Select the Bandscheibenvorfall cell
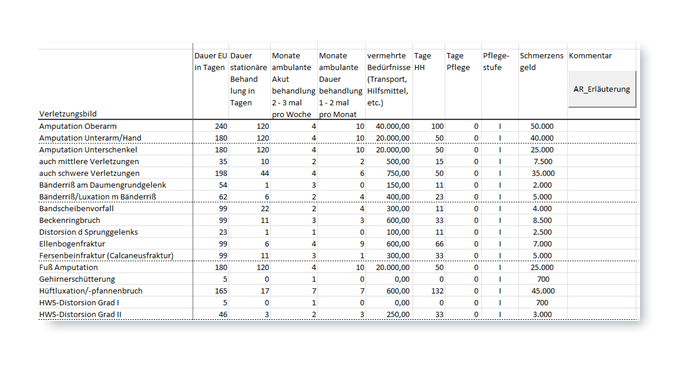Viewport: 674px width, 365px height. point(77,209)
